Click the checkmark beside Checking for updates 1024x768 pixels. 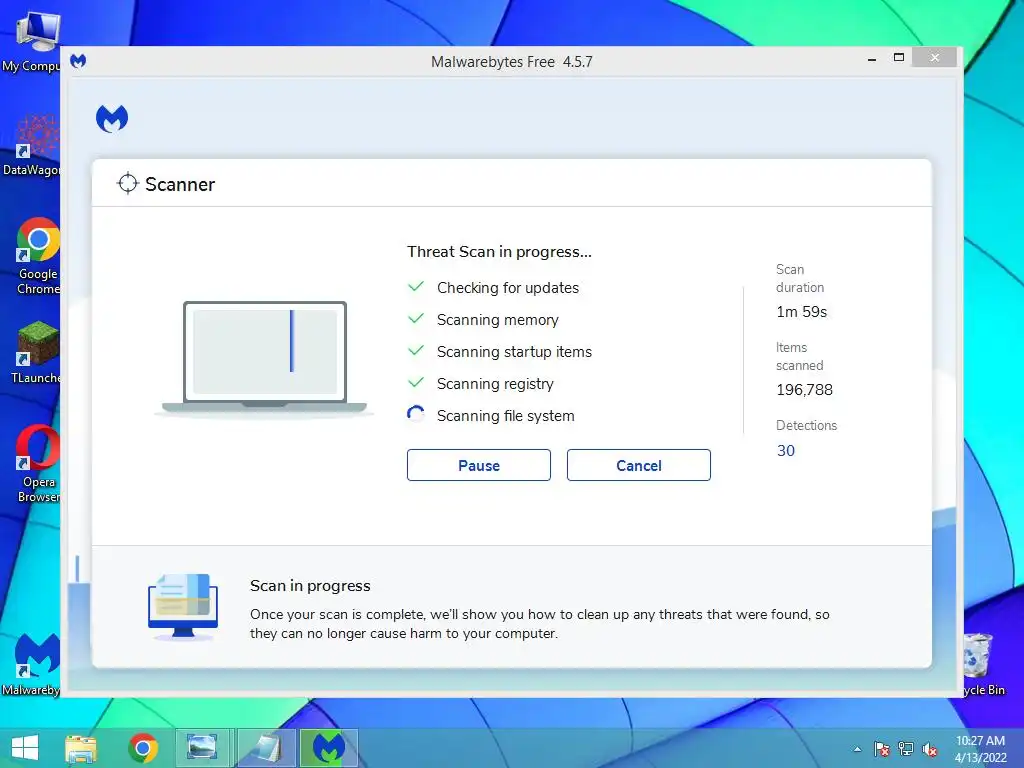coord(416,287)
